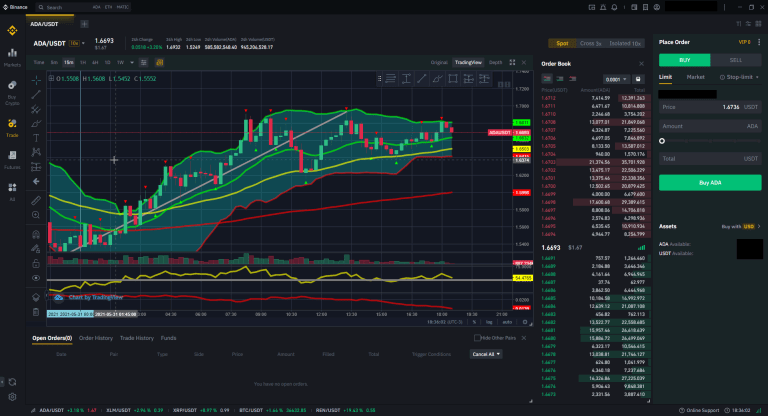This screenshot has height=416, width=768.
Task: Toggle drawings visibility eye icon
Action: tap(36, 278)
